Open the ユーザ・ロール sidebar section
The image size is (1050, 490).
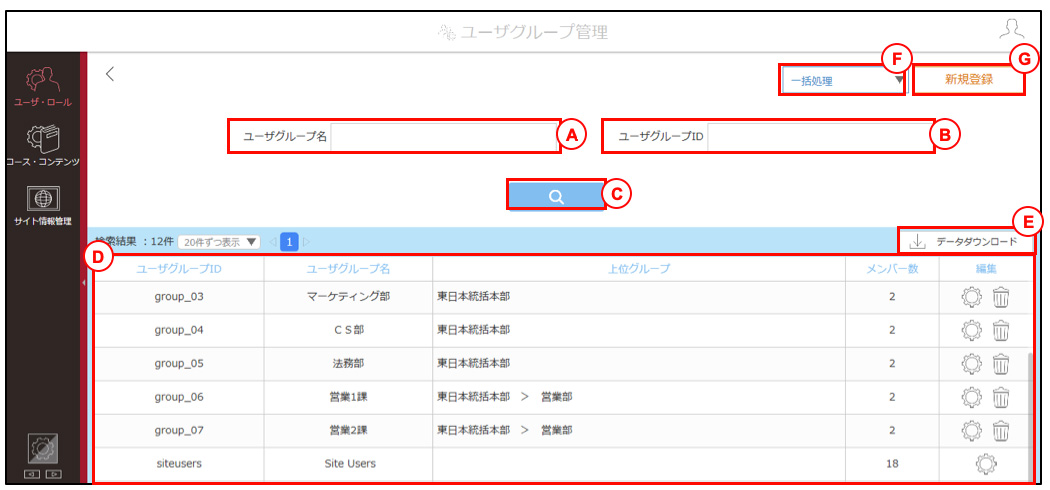point(42,85)
